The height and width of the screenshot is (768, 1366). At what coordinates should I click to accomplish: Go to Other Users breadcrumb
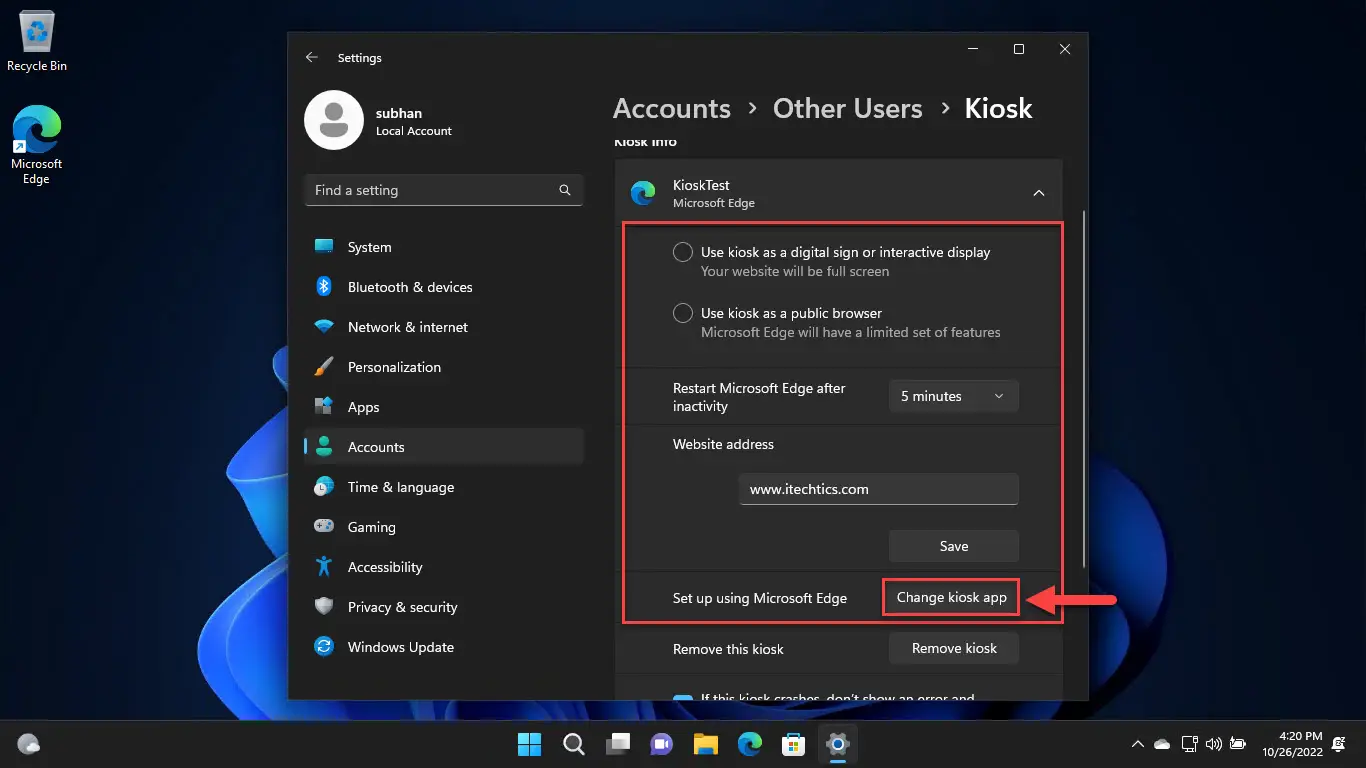coord(848,108)
